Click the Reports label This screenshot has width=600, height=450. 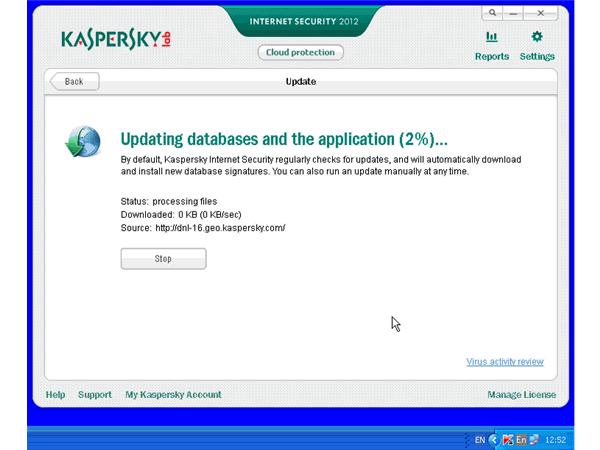[x=492, y=56]
